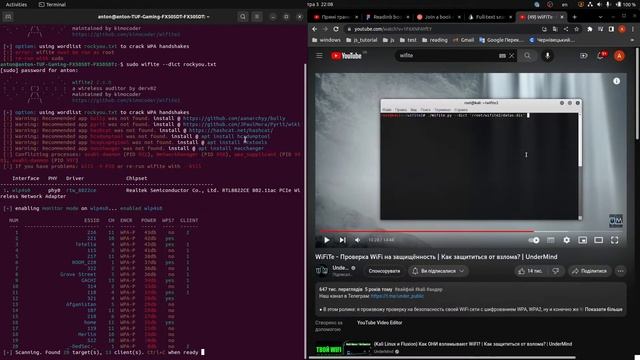This screenshot has height=360, width=640.
Task: Toggle theater mode in the player
Action: click(598, 240)
